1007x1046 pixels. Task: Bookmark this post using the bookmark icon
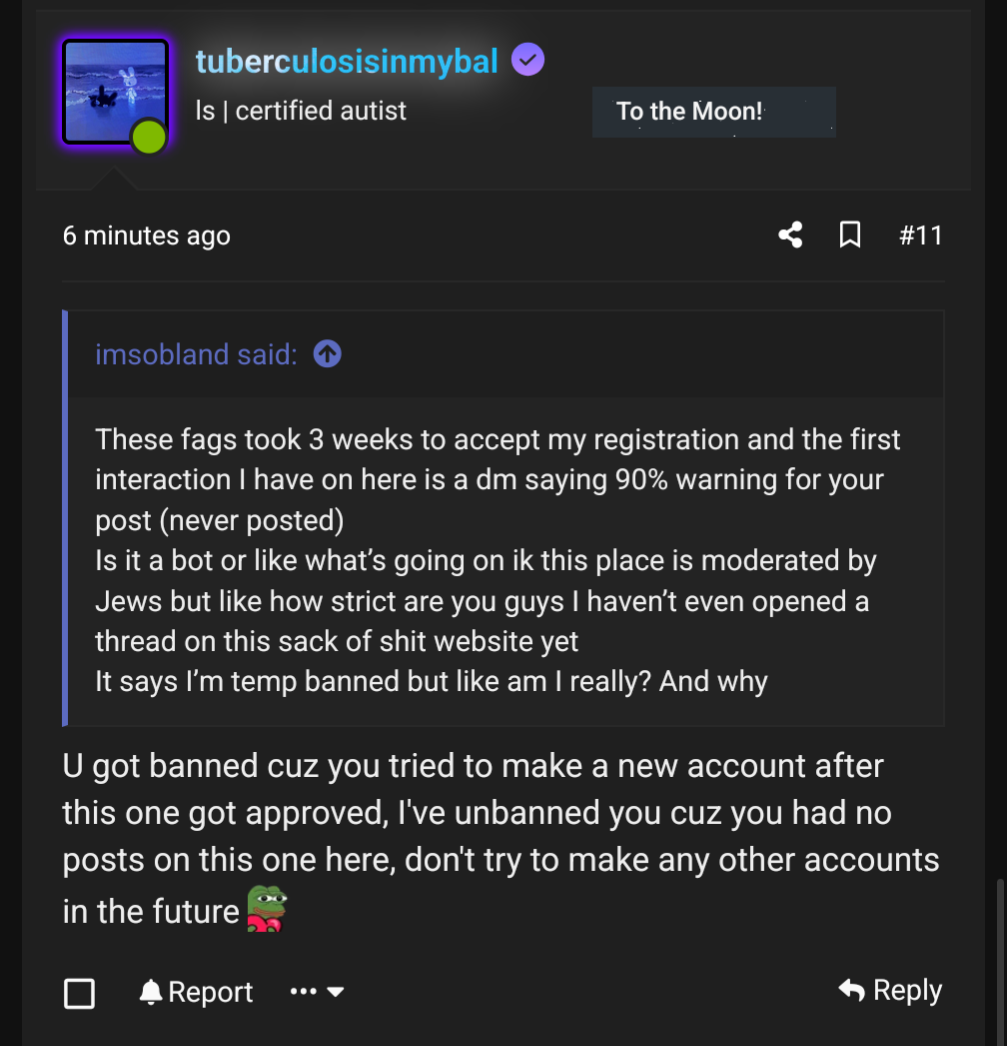(850, 235)
